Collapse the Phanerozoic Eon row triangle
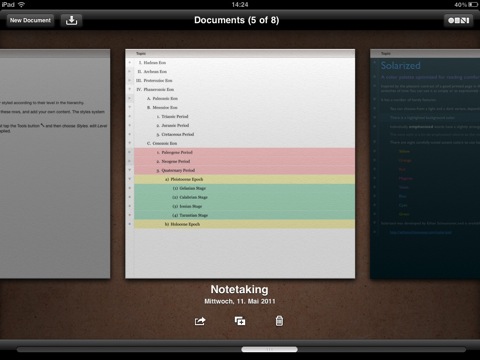 pos(130,89)
